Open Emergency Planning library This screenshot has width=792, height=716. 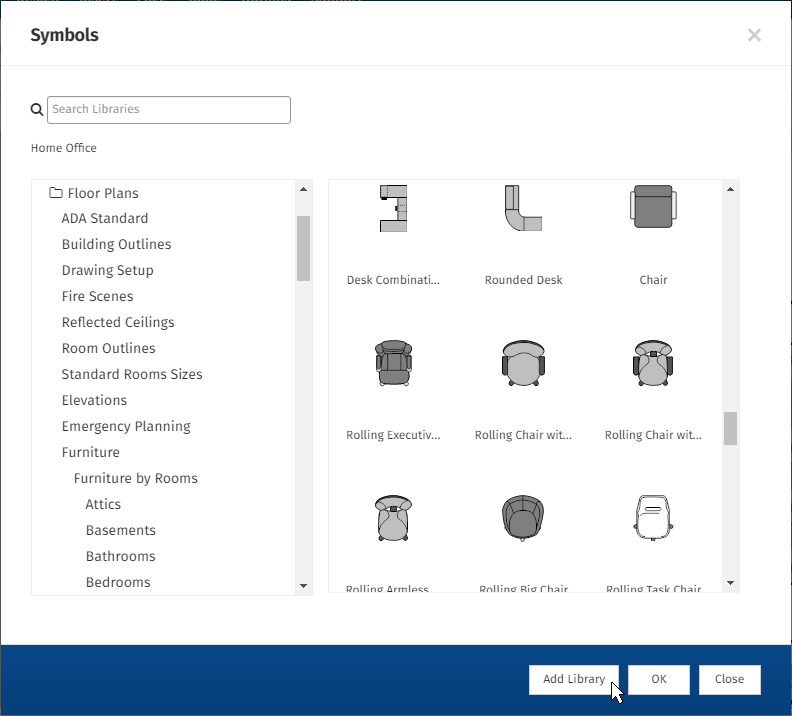pos(126,427)
